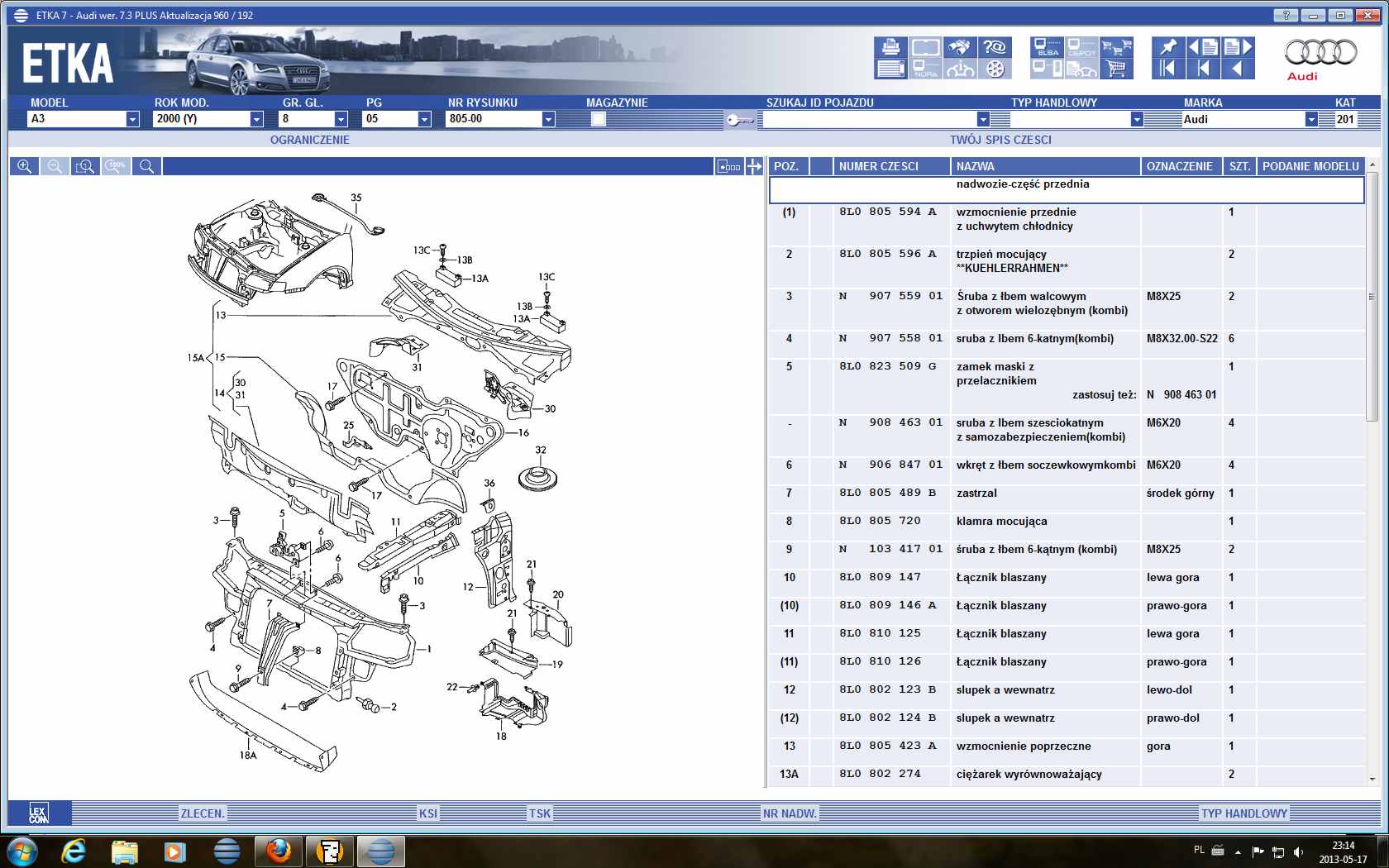The height and width of the screenshot is (868, 1389).
Task: Click the motorcycle info icon
Action: [x=960, y=69]
